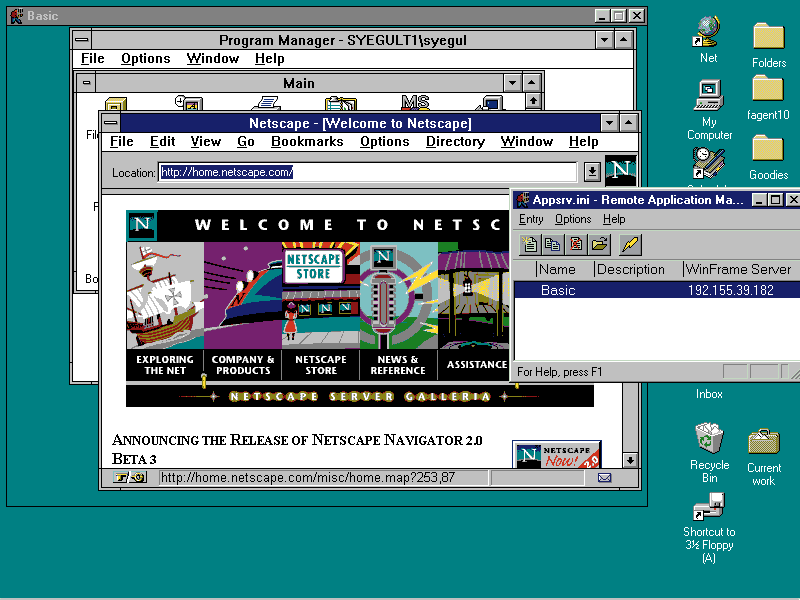Click the Appsrv.ini window title bar icon
This screenshot has height=600, width=800.
(522, 199)
